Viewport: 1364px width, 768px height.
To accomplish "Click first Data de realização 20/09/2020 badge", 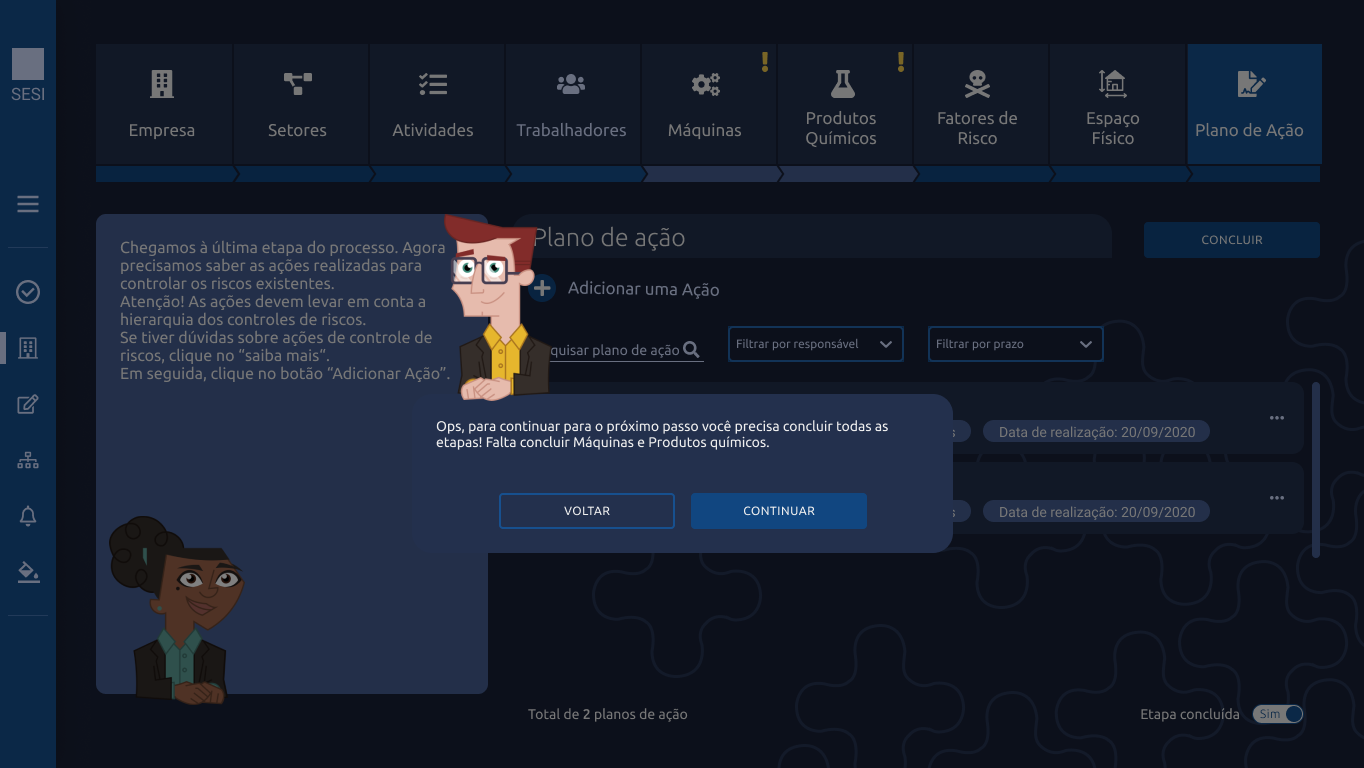I will (1097, 432).
